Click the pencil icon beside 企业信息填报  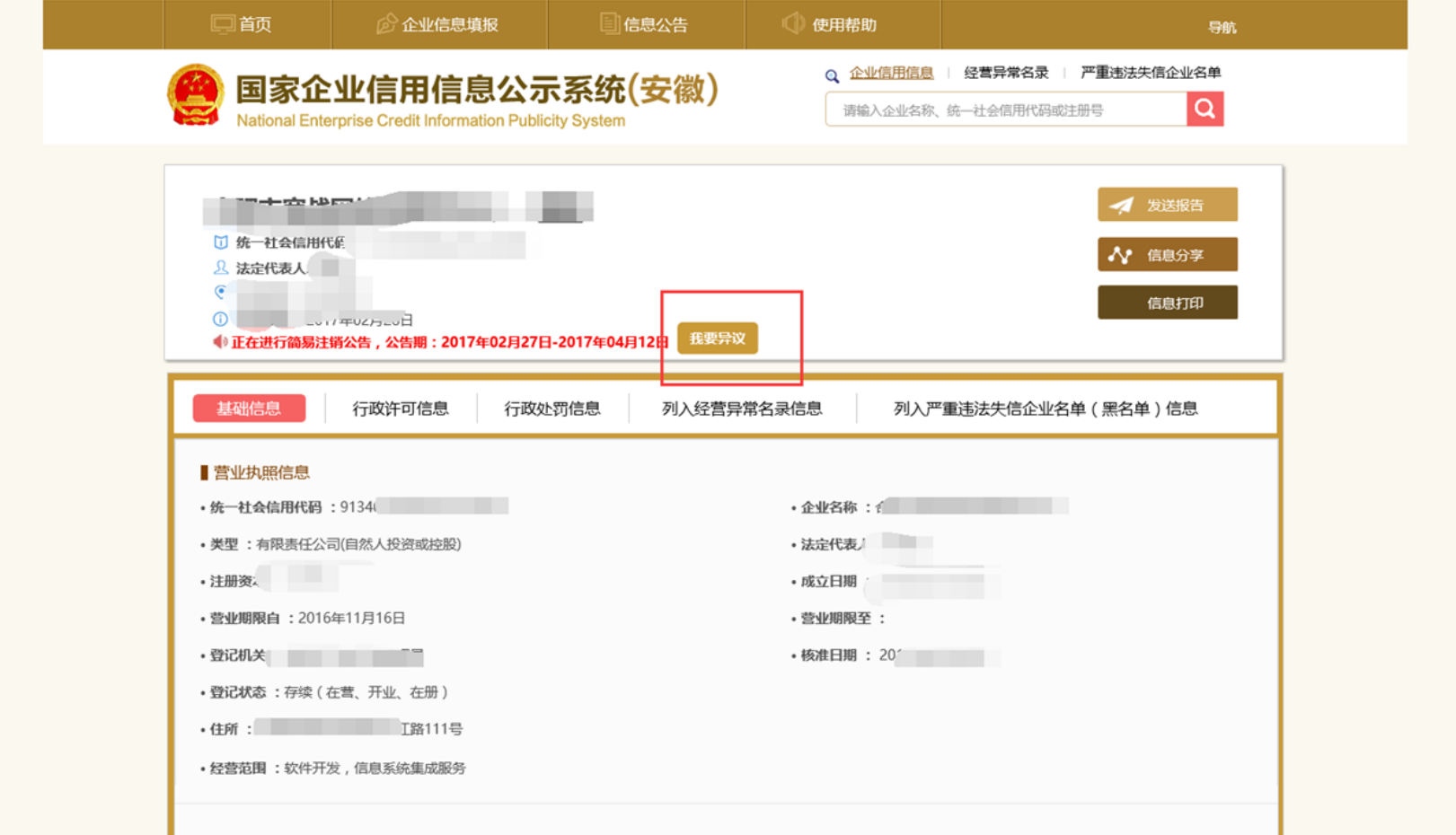tap(386, 24)
